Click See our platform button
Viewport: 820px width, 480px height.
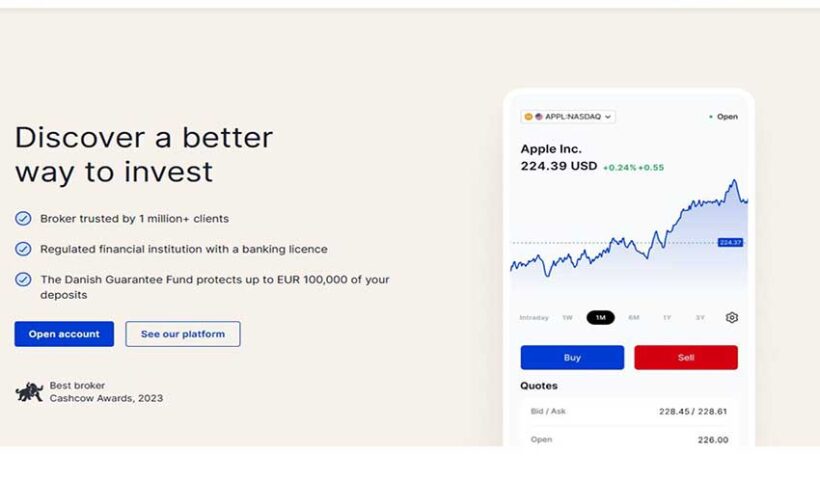(183, 334)
